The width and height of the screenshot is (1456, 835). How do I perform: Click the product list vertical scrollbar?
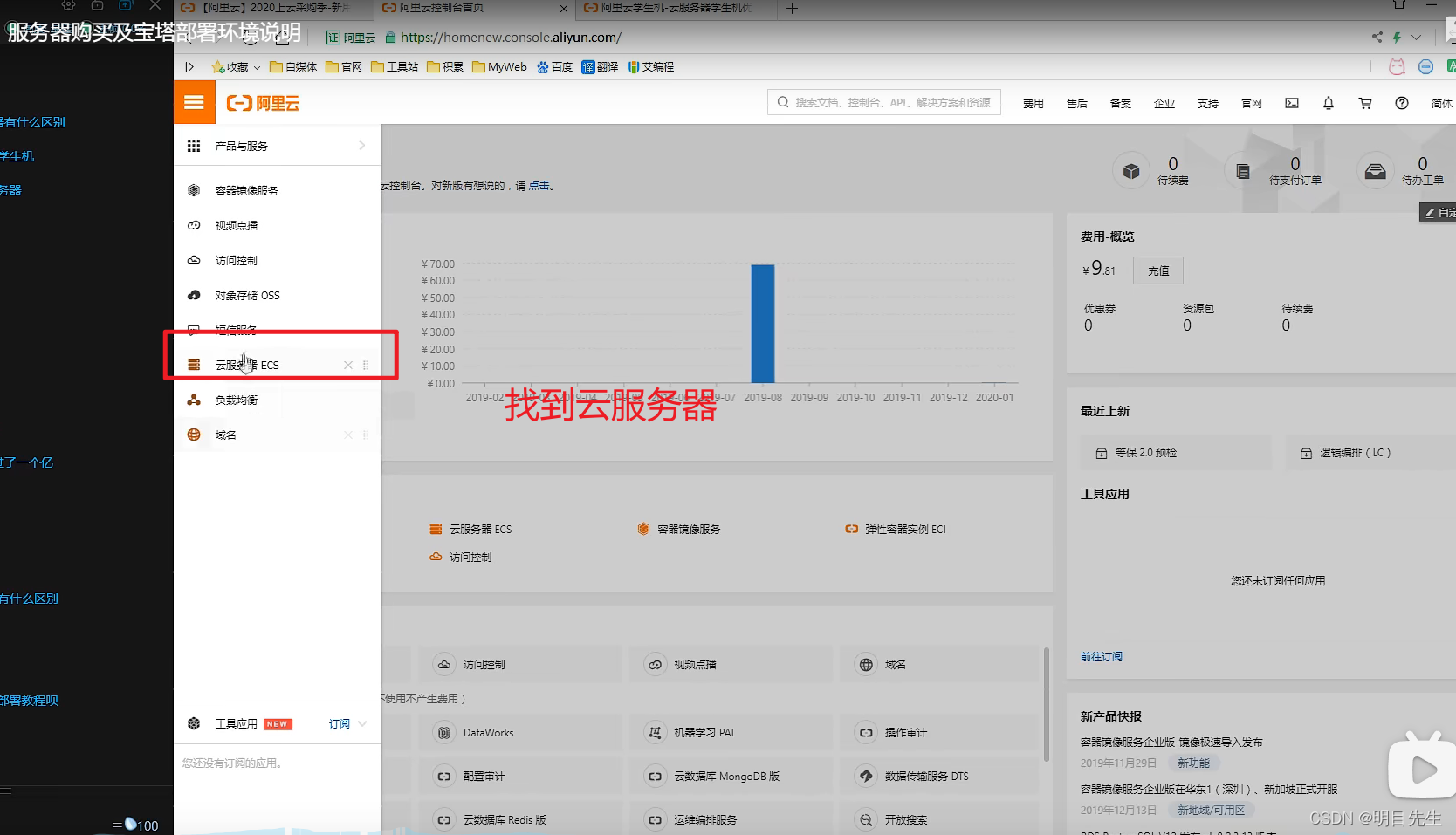[x=1046, y=704]
